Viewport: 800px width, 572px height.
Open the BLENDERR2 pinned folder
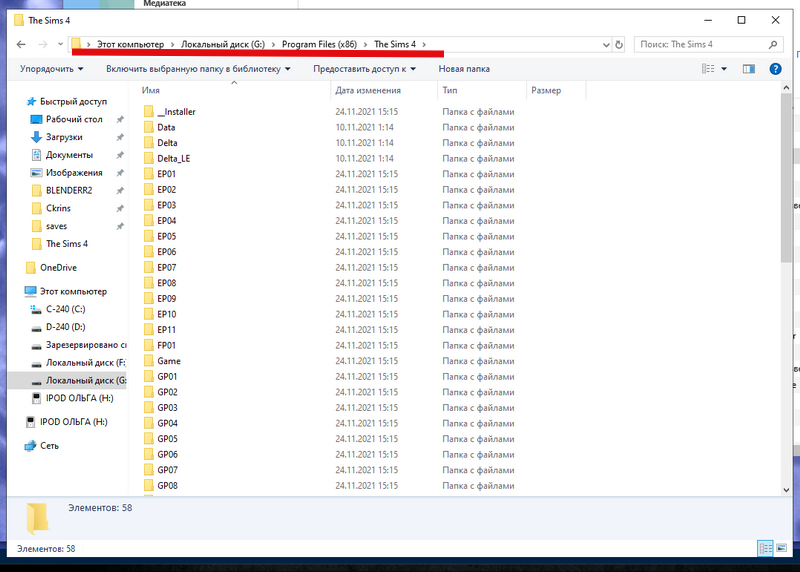[69, 190]
